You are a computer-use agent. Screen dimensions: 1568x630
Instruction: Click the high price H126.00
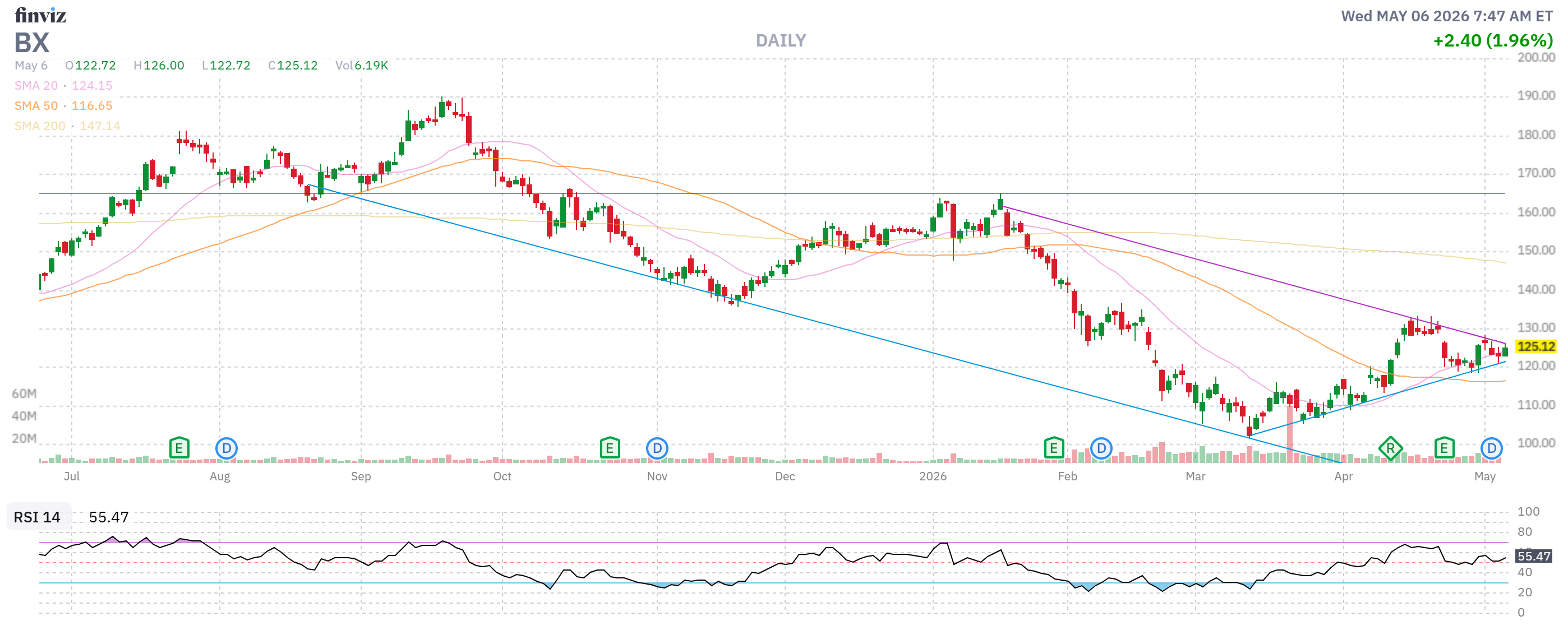[x=159, y=66]
